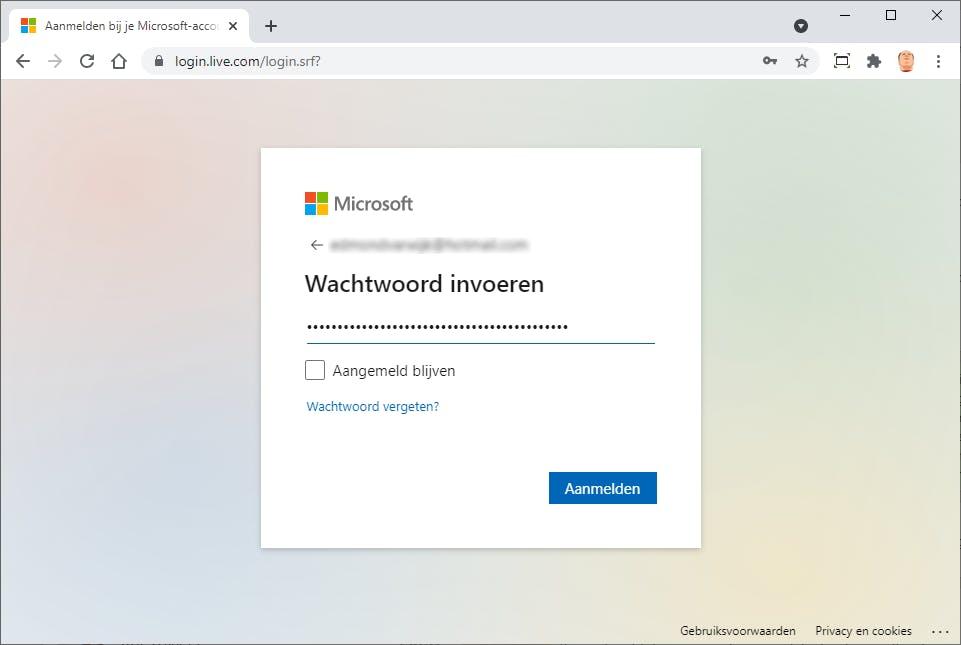
Task: Reload the login page
Action: click(x=87, y=61)
